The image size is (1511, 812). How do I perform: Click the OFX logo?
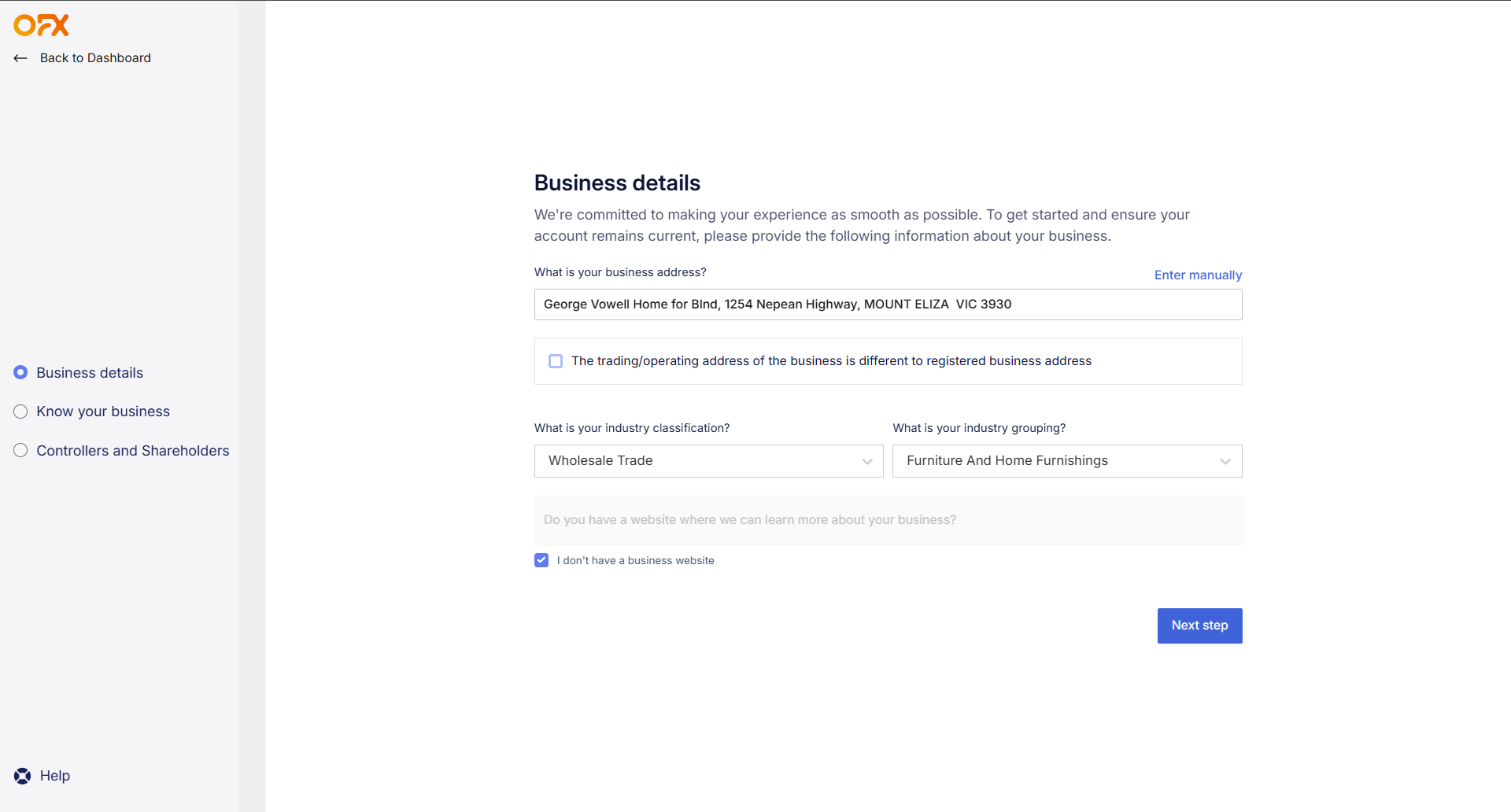[x=41, y=25]
